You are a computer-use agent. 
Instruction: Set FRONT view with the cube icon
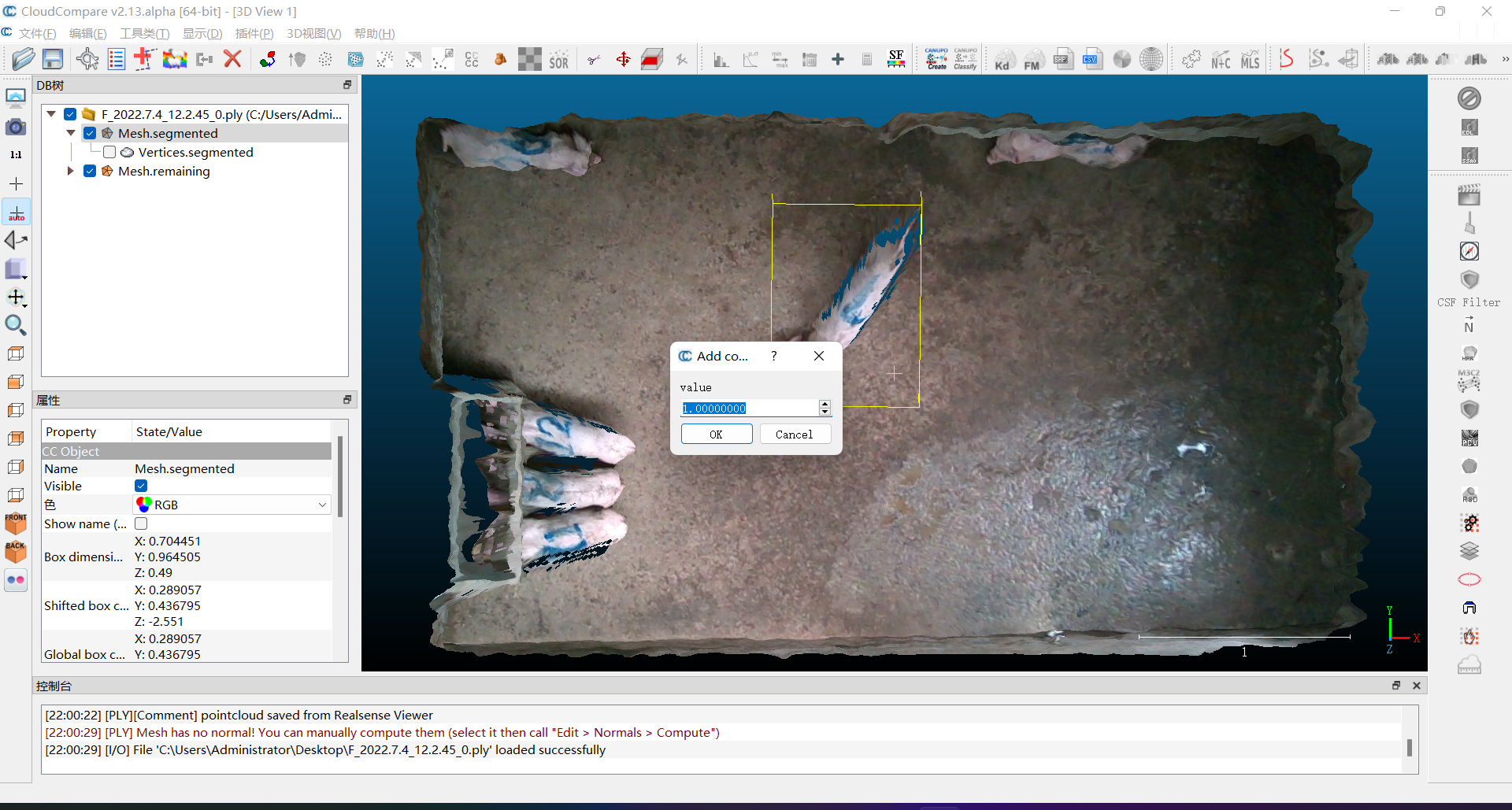16,523
